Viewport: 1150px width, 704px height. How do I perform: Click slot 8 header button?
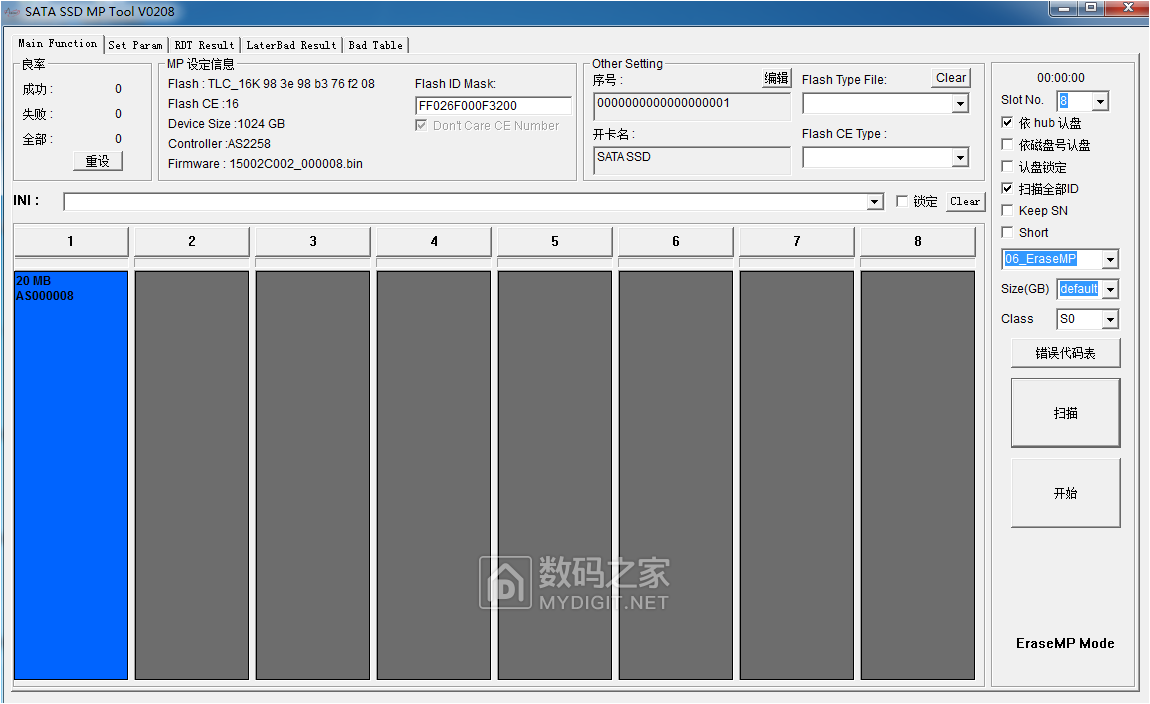[918, 241]
